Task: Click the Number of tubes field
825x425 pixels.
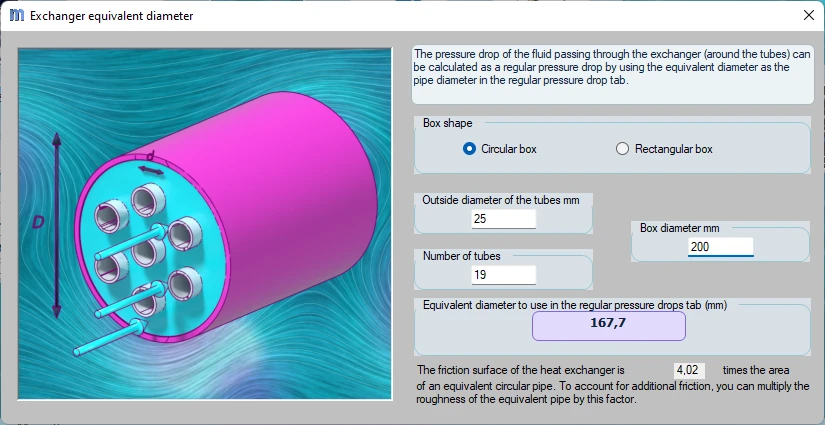Action: point(504,275)
